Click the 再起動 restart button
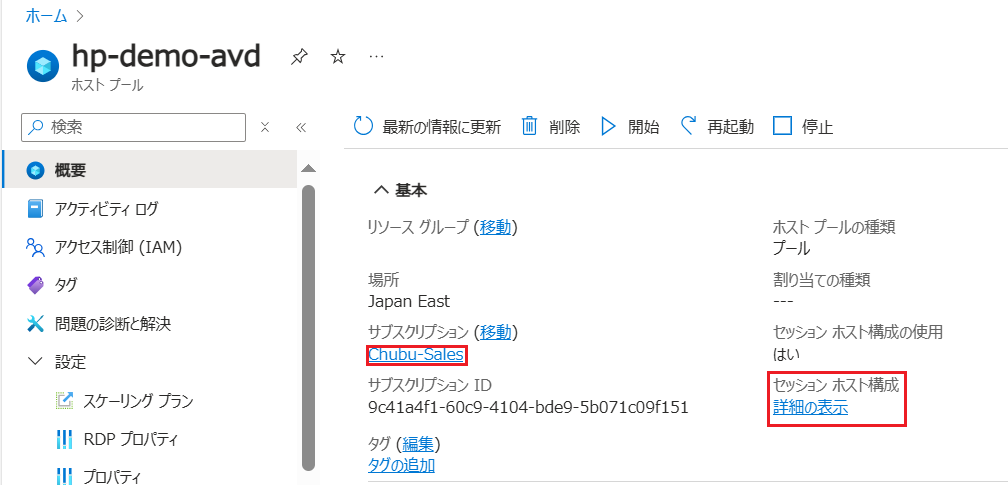 [x=717, y=127]
